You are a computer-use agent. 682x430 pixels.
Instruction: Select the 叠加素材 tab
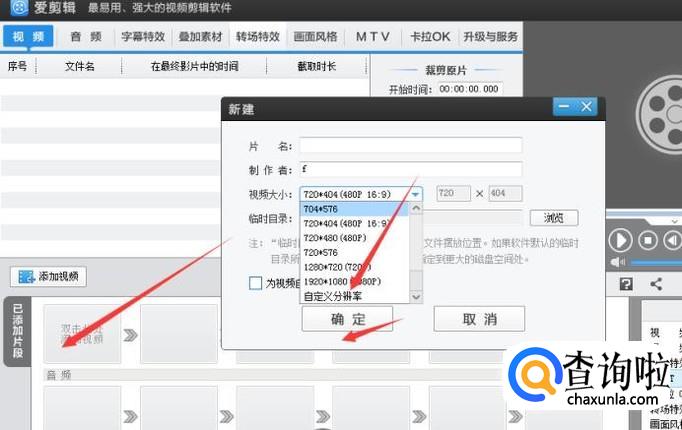[x=201, y=37]
